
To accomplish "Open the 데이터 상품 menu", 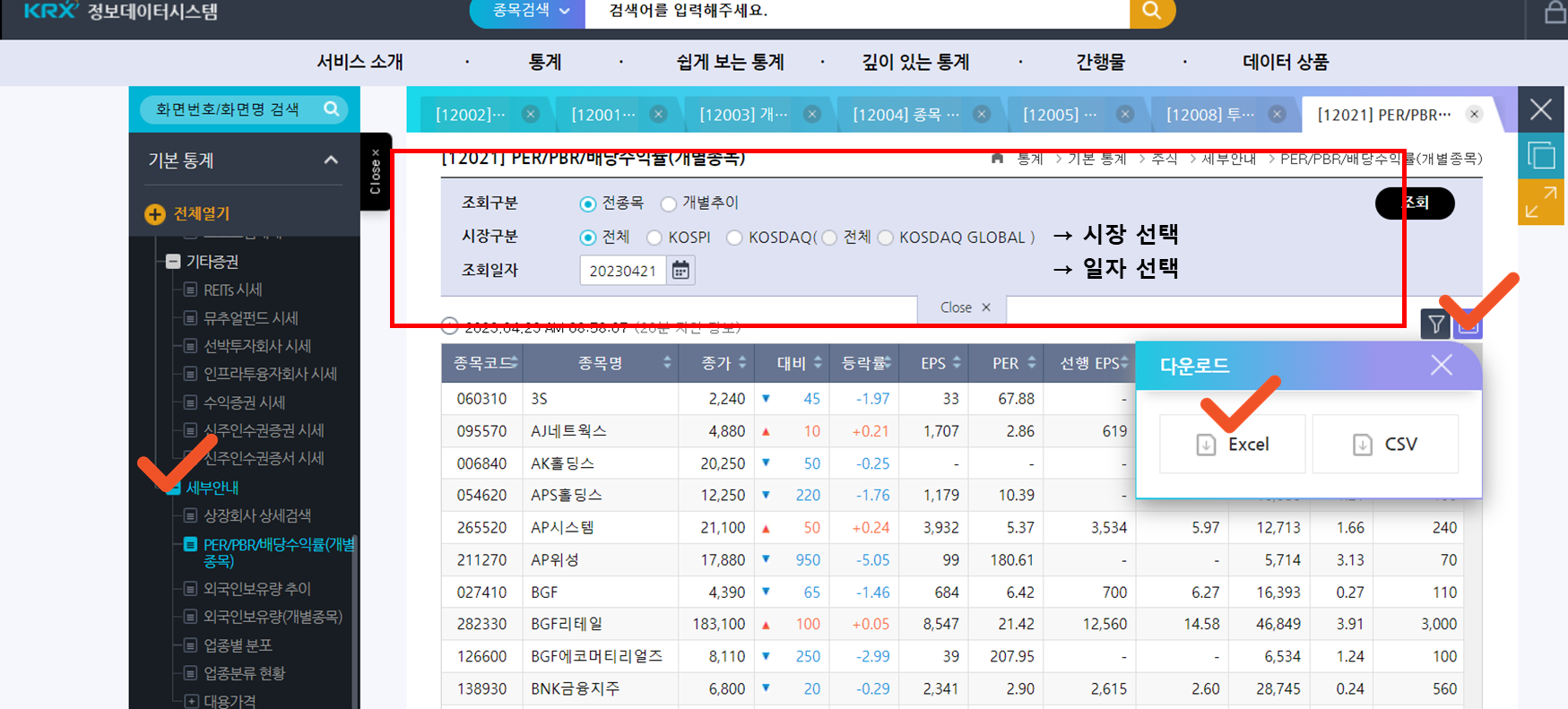I will click(x=1286, y=62).
